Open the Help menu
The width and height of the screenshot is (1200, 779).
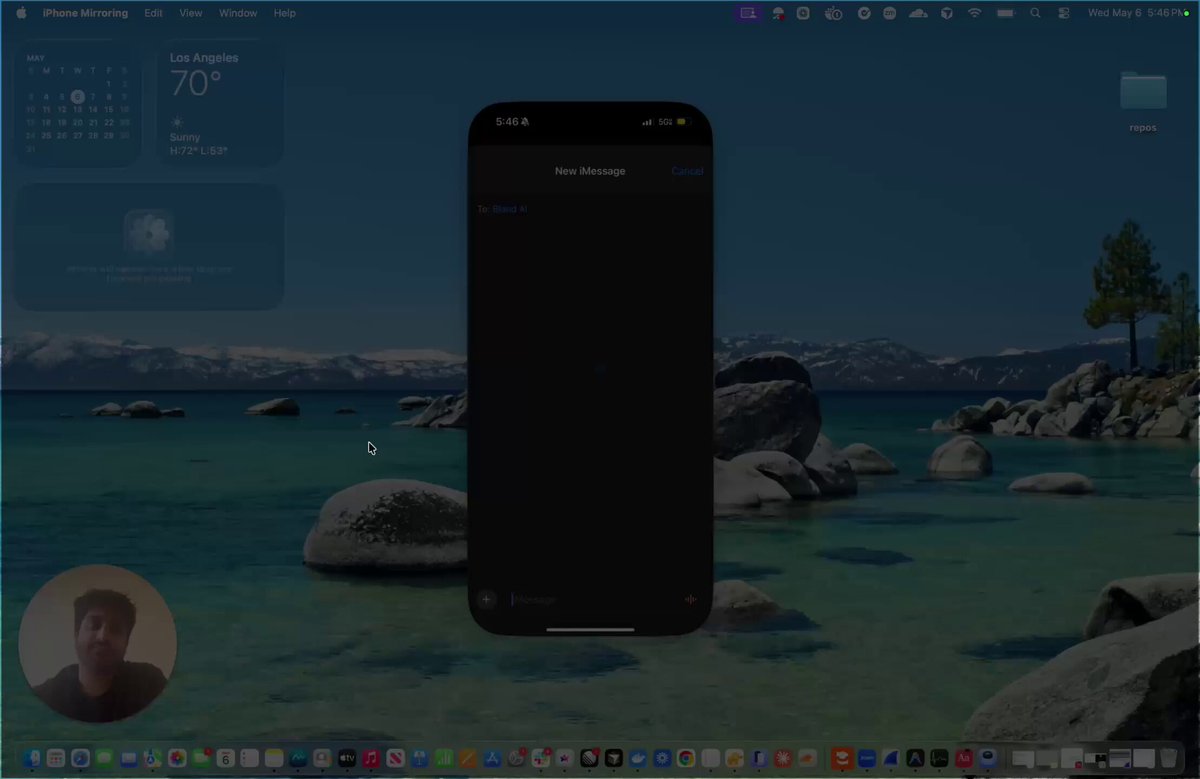tap(285, 13)
